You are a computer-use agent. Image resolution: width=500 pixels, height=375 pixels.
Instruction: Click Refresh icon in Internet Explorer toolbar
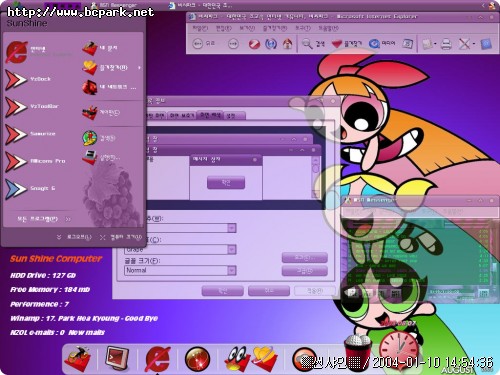[271, 44]
